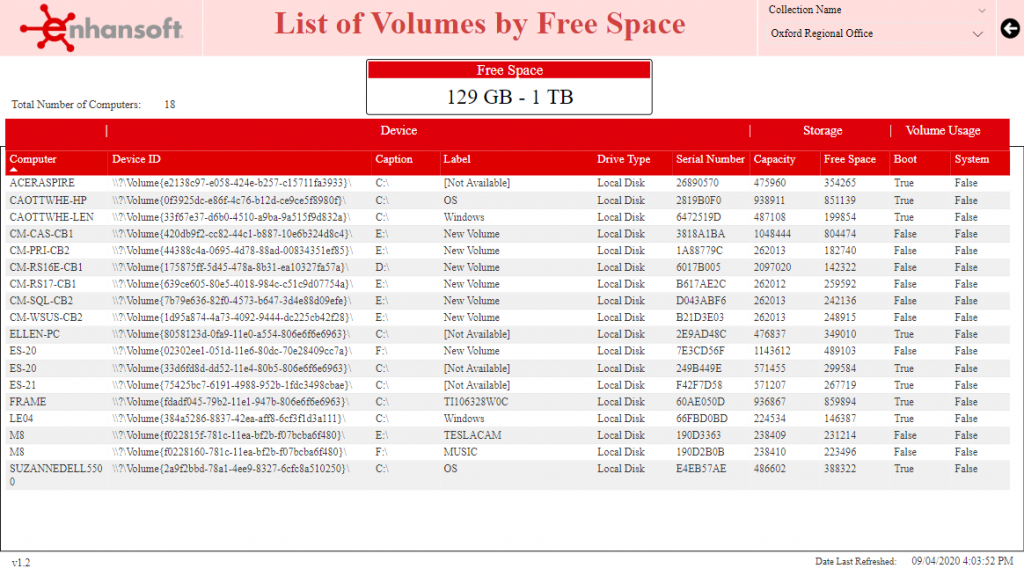Sort by Boot column header
1024x576 pixels.
pyautogui.click(x=904, y=159)
